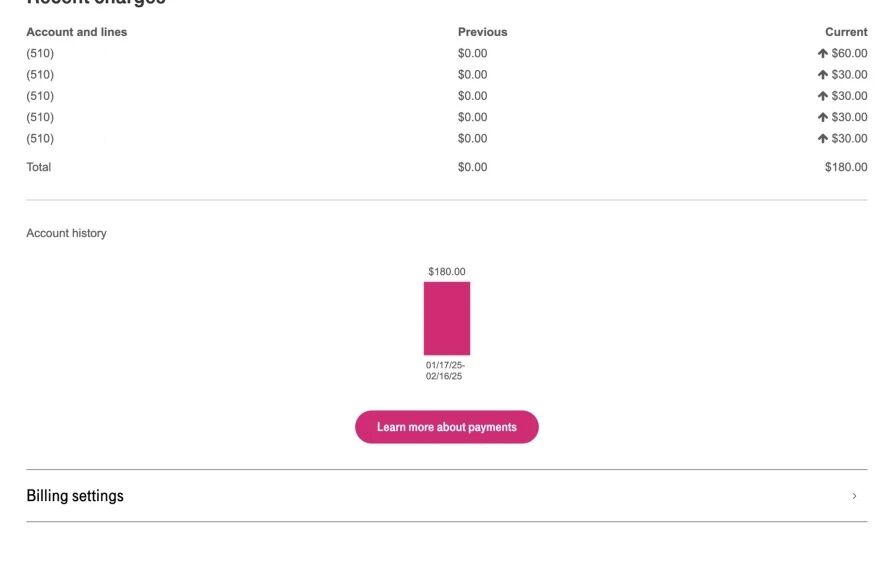Viewport: 885px width, 579px height.
Task: Click the increase arrow on the second line
Action: 823,75
